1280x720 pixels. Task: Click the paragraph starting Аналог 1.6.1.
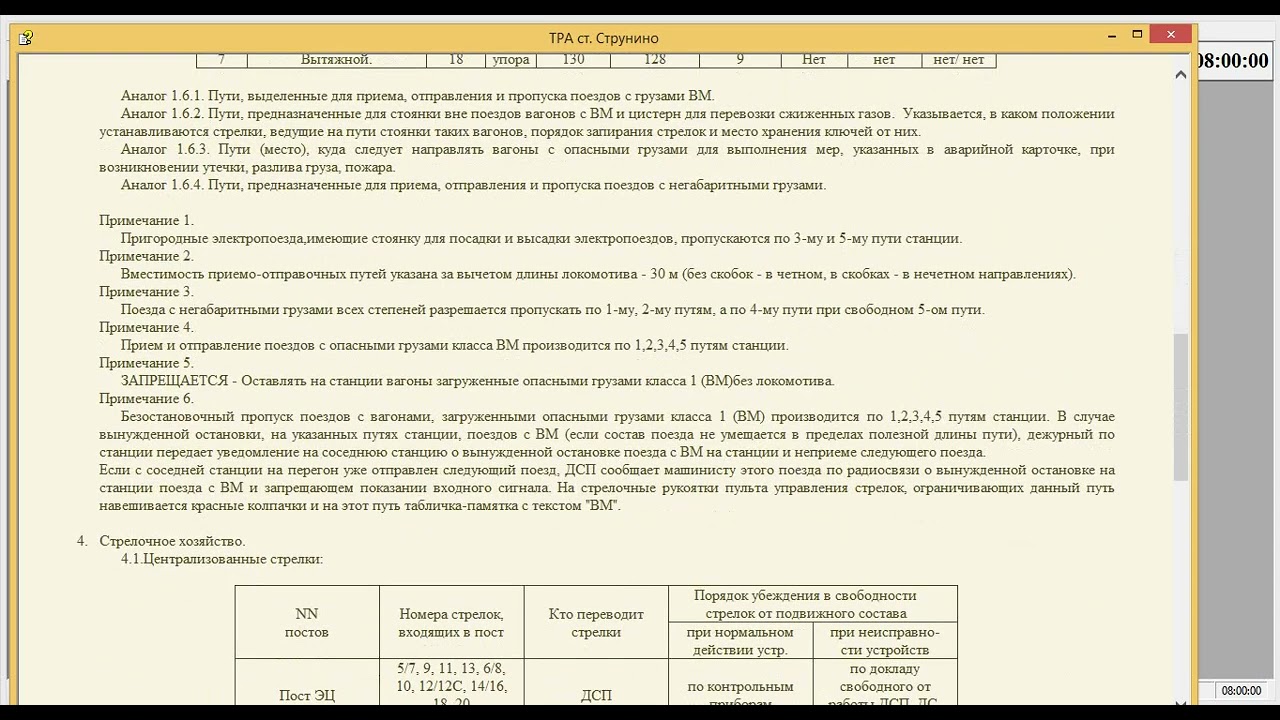(x=418, y=96)
